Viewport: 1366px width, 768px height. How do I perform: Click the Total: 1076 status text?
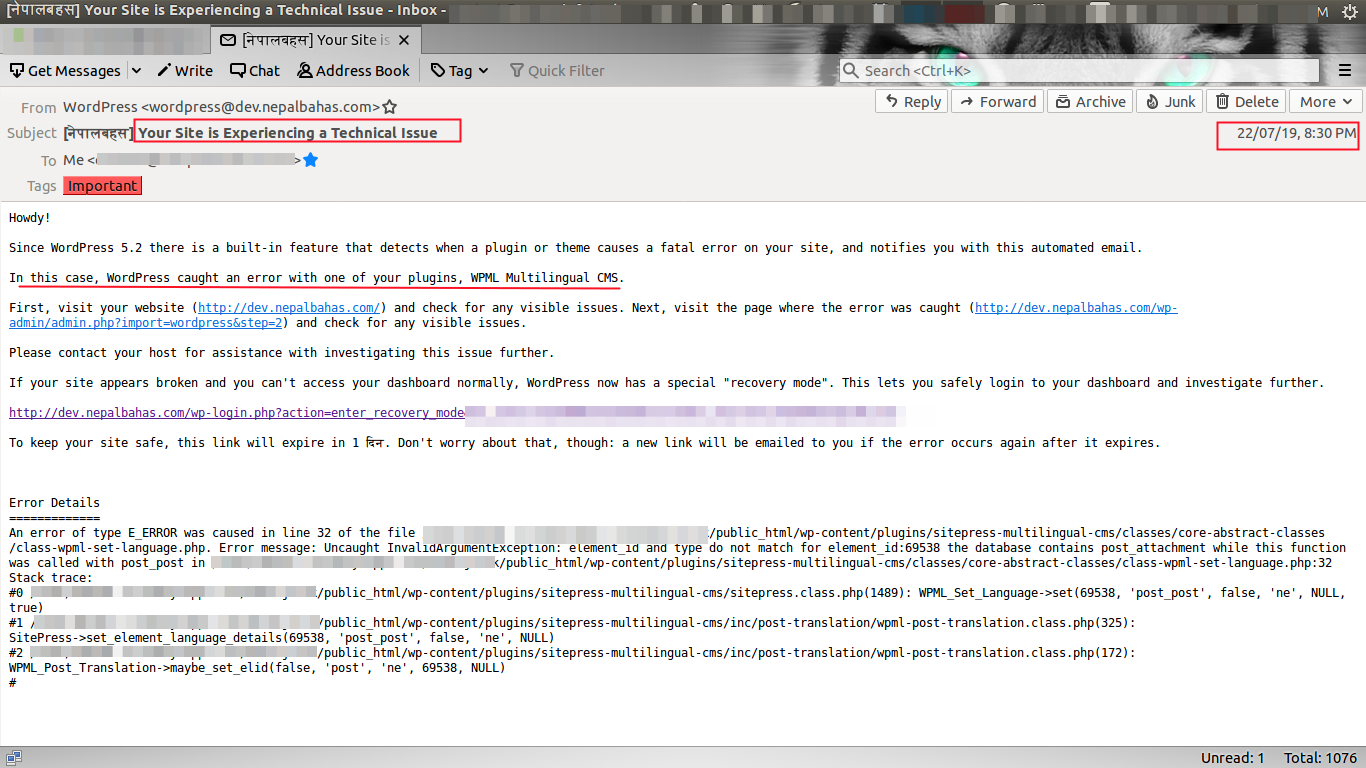[x=1320, y=758]
